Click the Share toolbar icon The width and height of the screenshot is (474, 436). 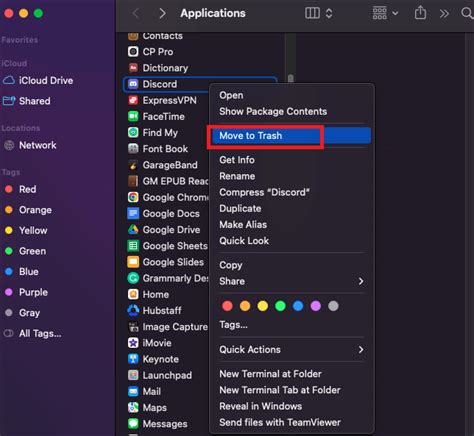[x=420, y=13]
